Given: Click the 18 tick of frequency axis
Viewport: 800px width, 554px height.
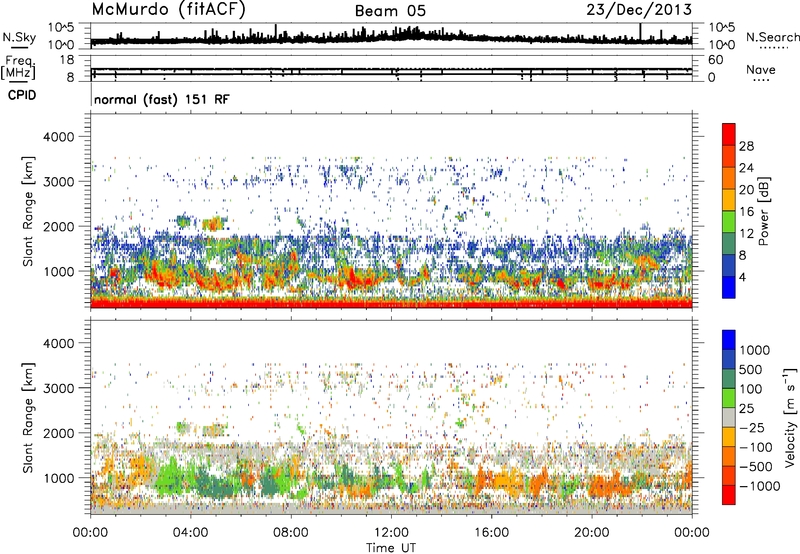Looking at the screenshot, I should click(66, 60).
